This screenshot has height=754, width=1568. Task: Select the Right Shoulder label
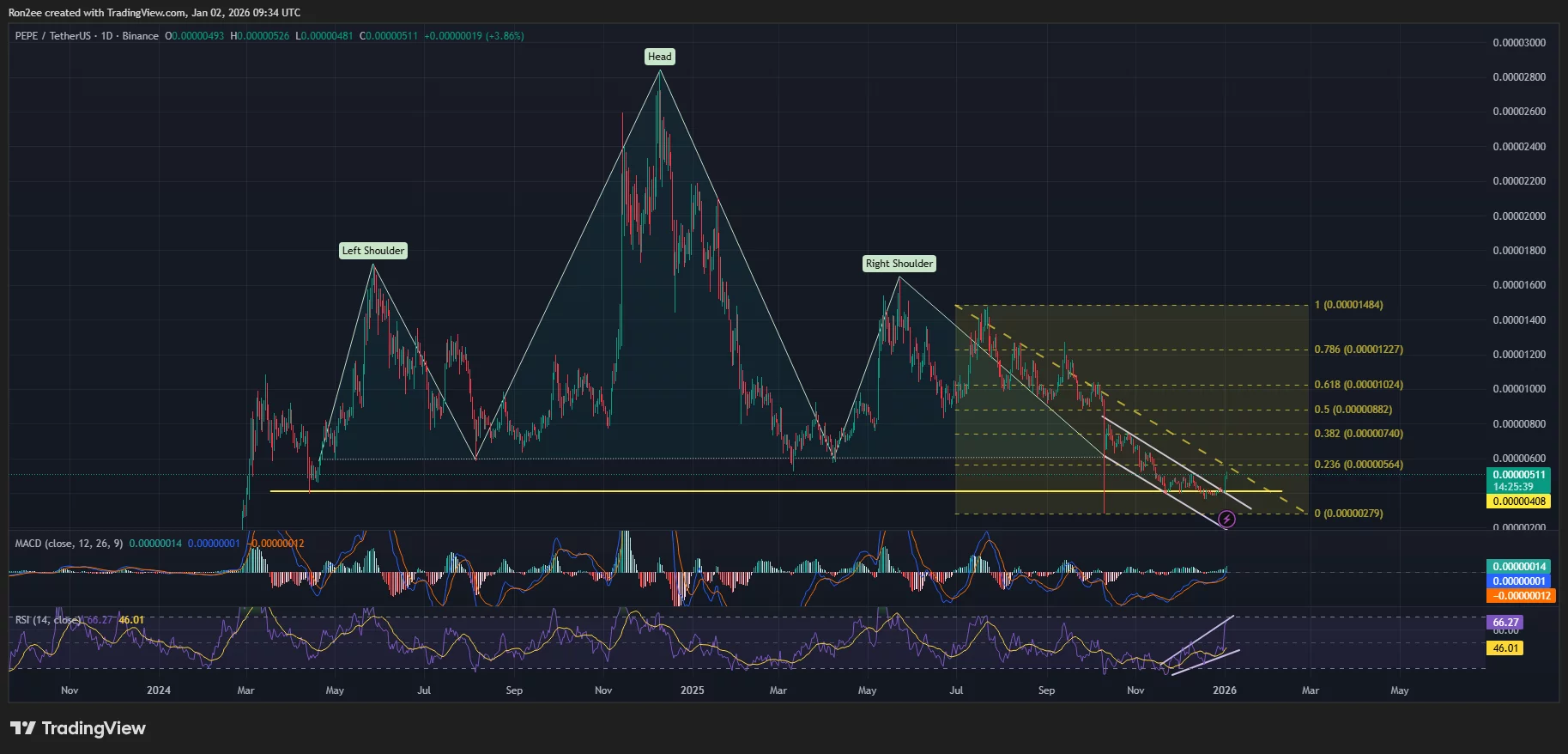click(x=899, y=264)
